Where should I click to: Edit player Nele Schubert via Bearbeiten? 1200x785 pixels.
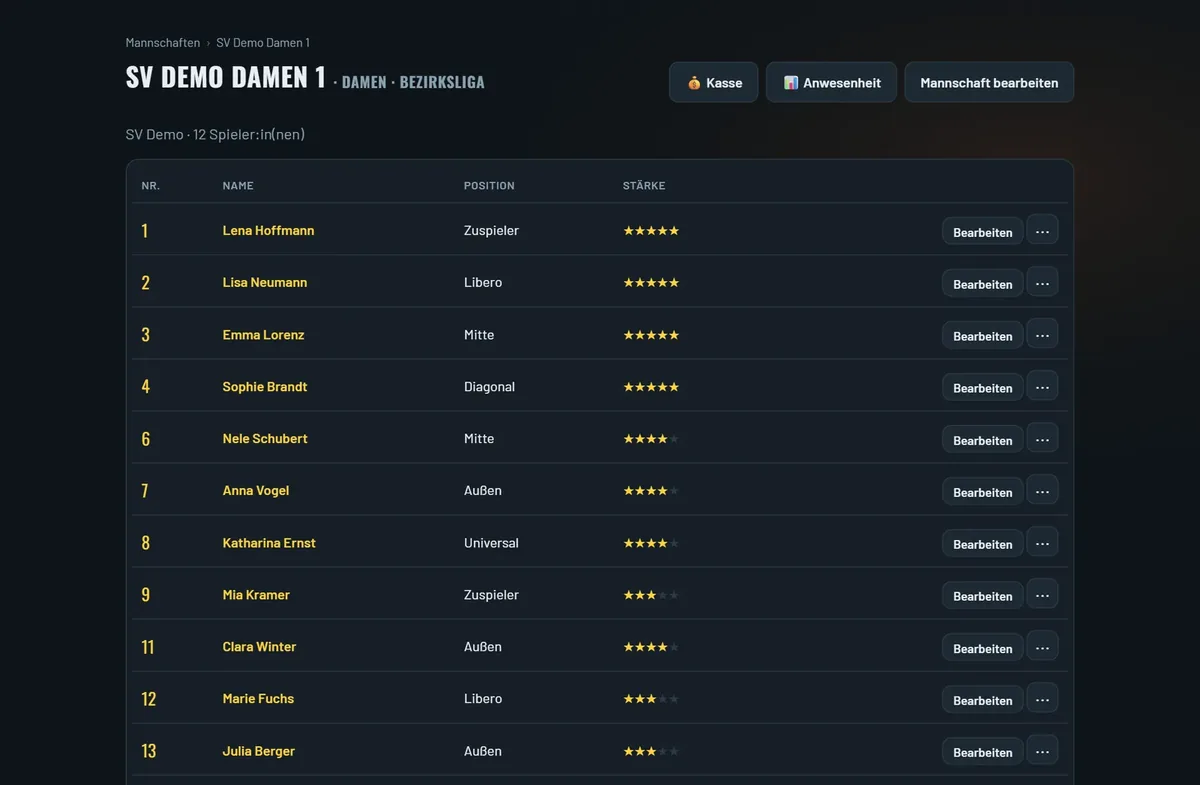pos(982,439)
